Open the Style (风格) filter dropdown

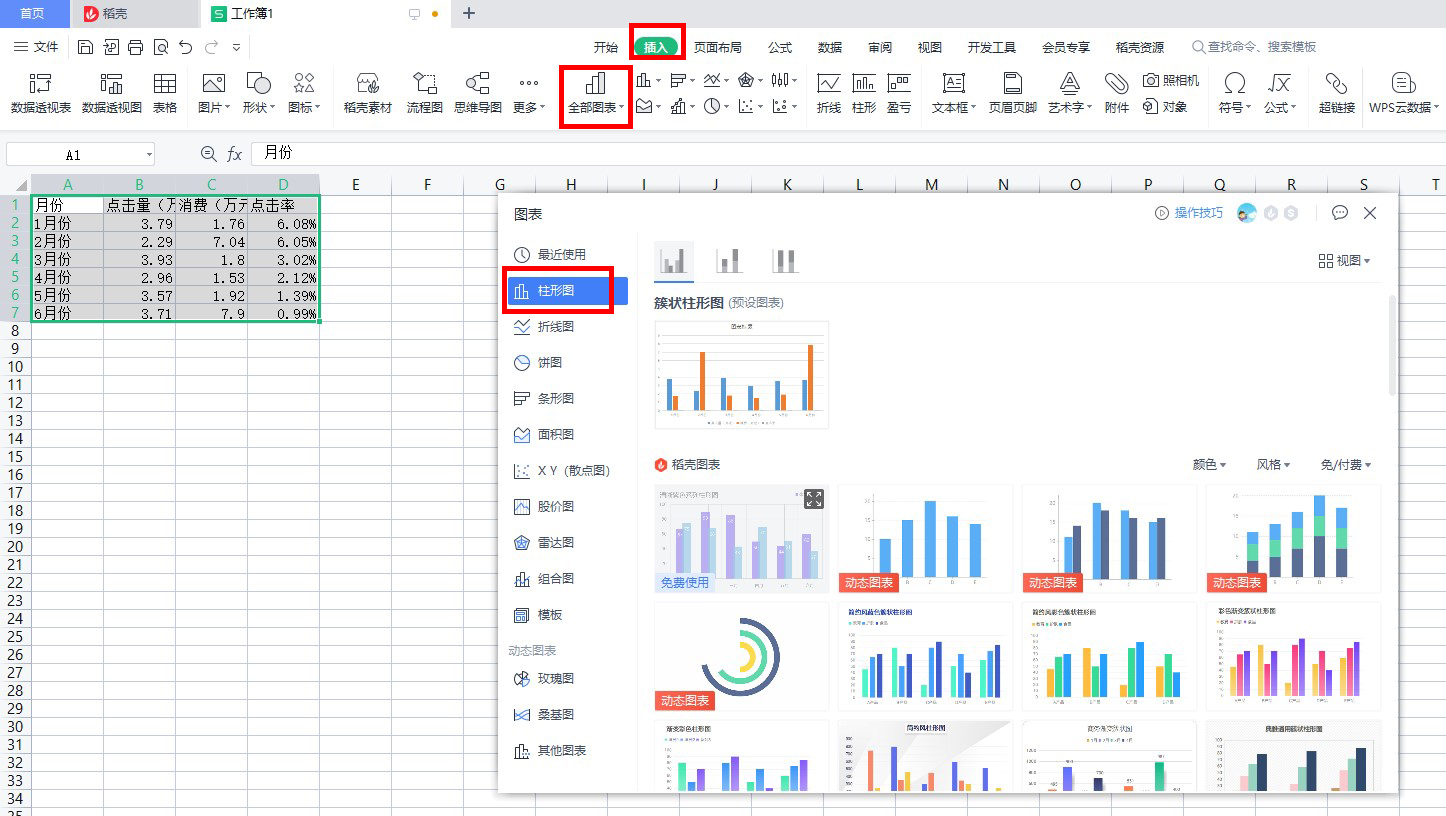1273,465
